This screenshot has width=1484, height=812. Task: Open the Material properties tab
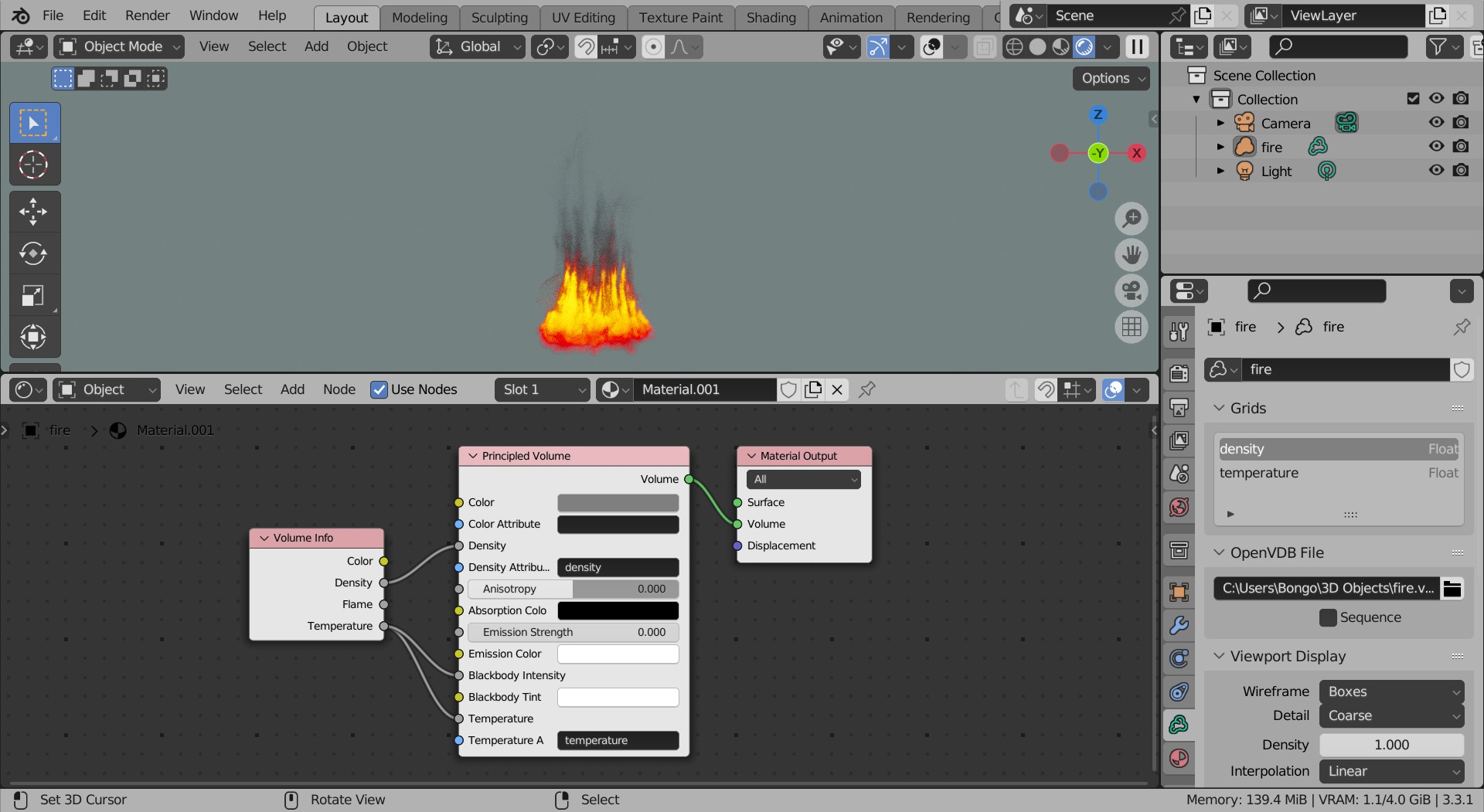(1179, 758)
